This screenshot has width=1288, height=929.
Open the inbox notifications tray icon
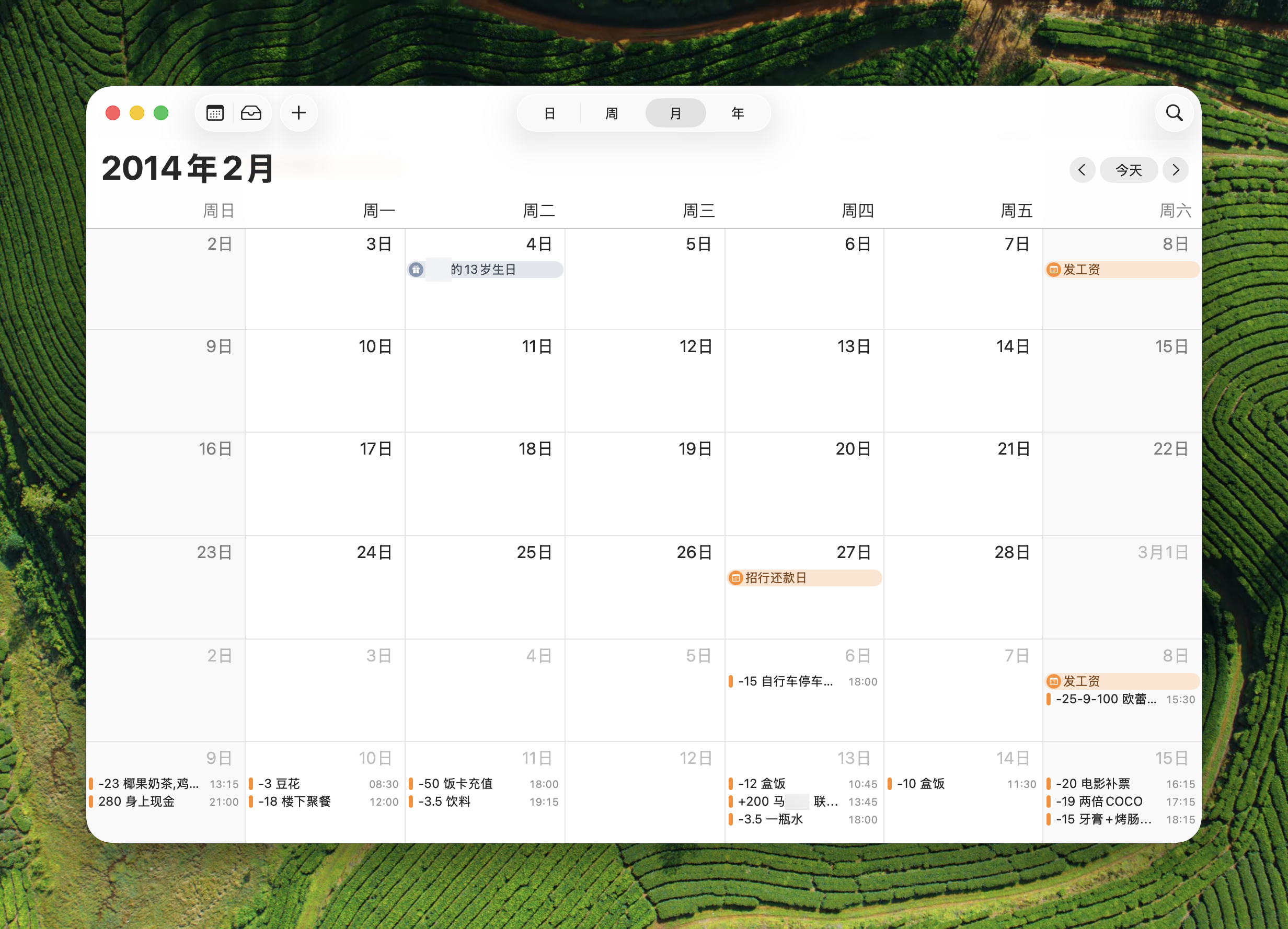click(250, 113)
